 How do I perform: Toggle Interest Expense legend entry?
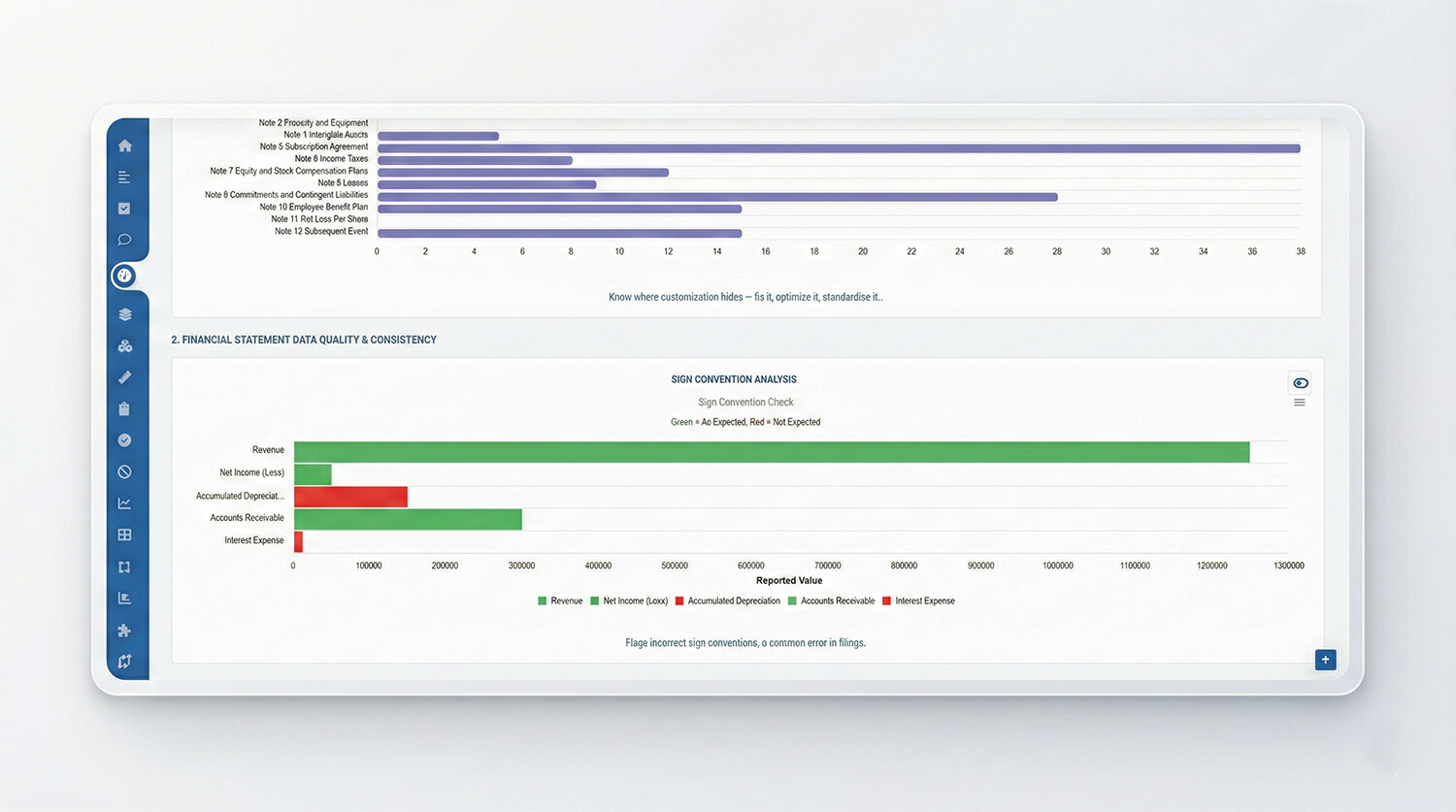click(918, 601)
